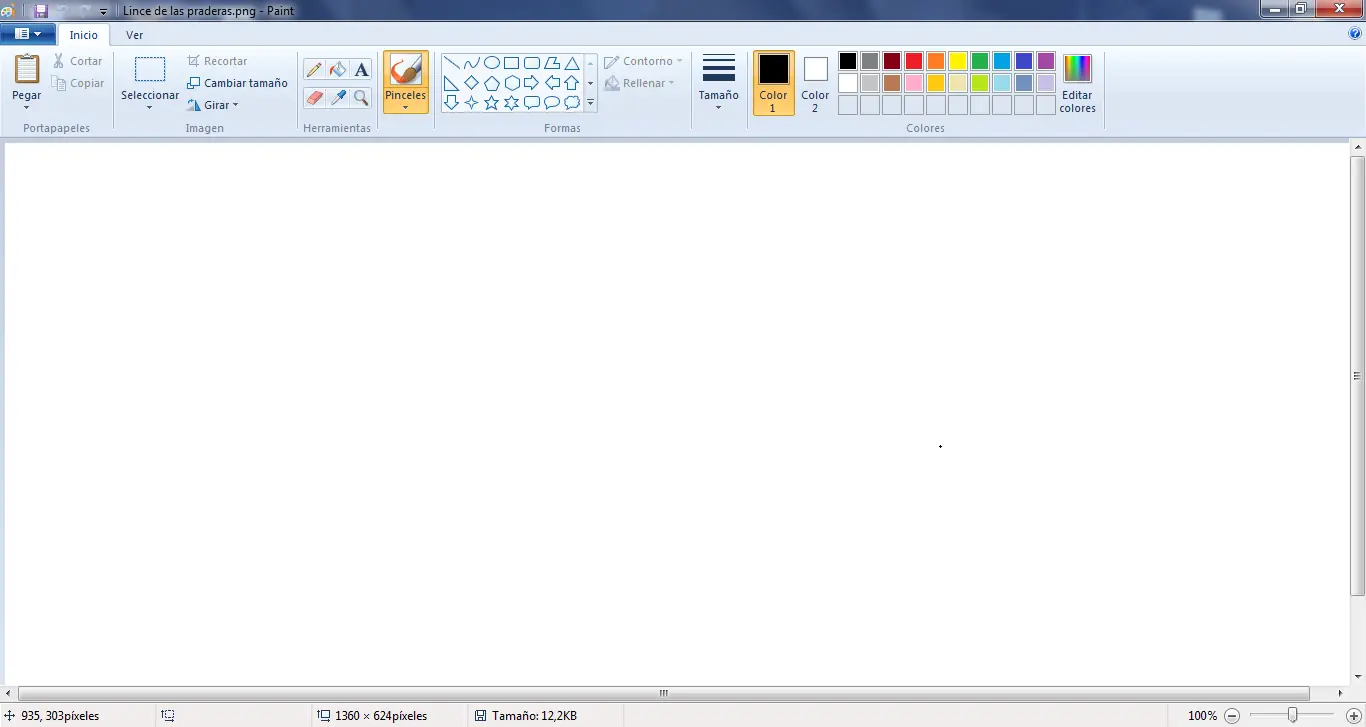1366x727 pixels.
Task: Activate Color 1 foreground selector
Action: pyautogui.click(x=773, y=83)
